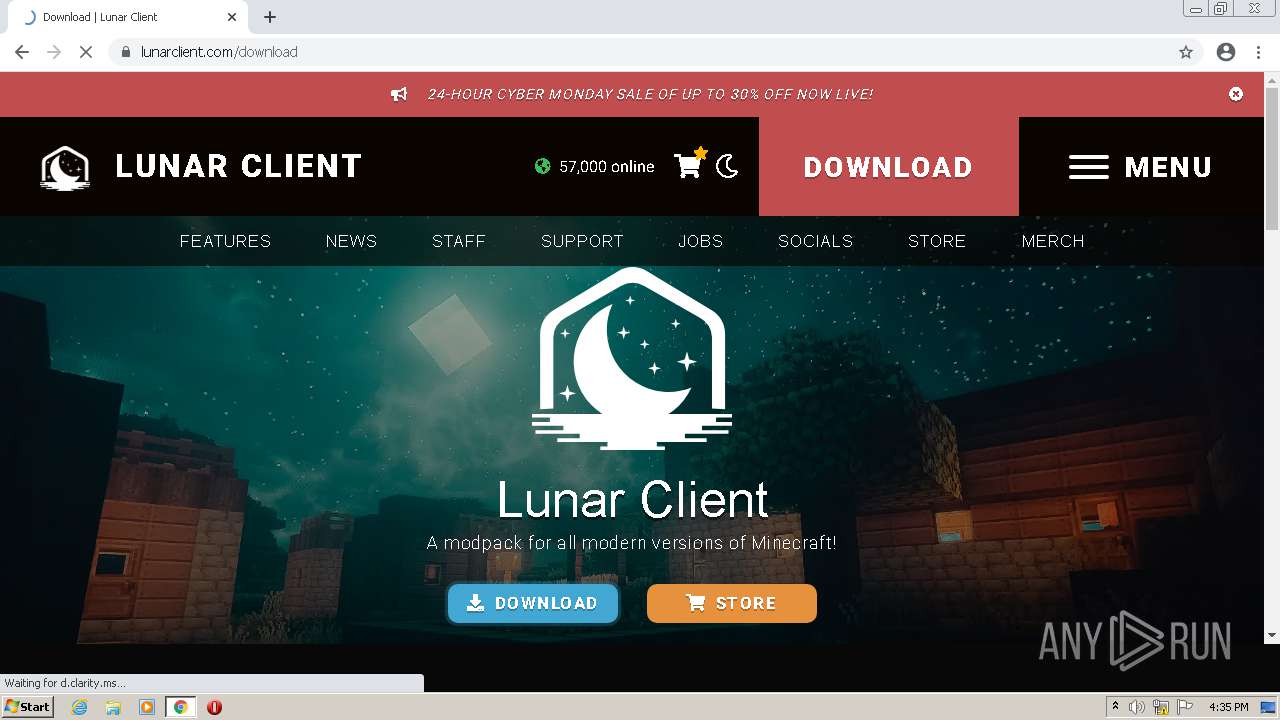Toggle dark mode moon icon

click(x=727, y=167)
